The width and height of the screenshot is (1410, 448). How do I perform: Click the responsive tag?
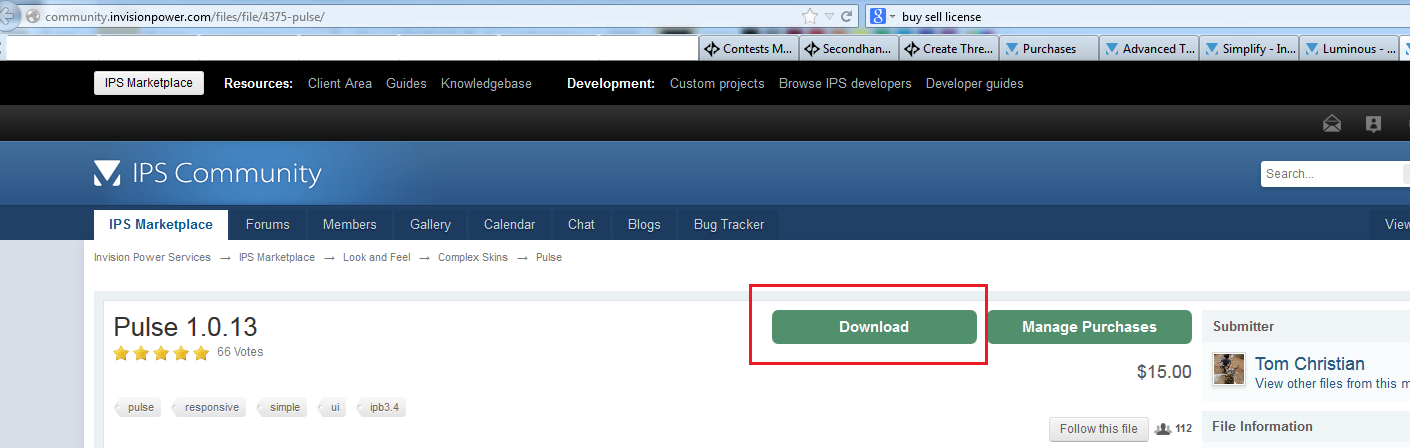(210, 407)
